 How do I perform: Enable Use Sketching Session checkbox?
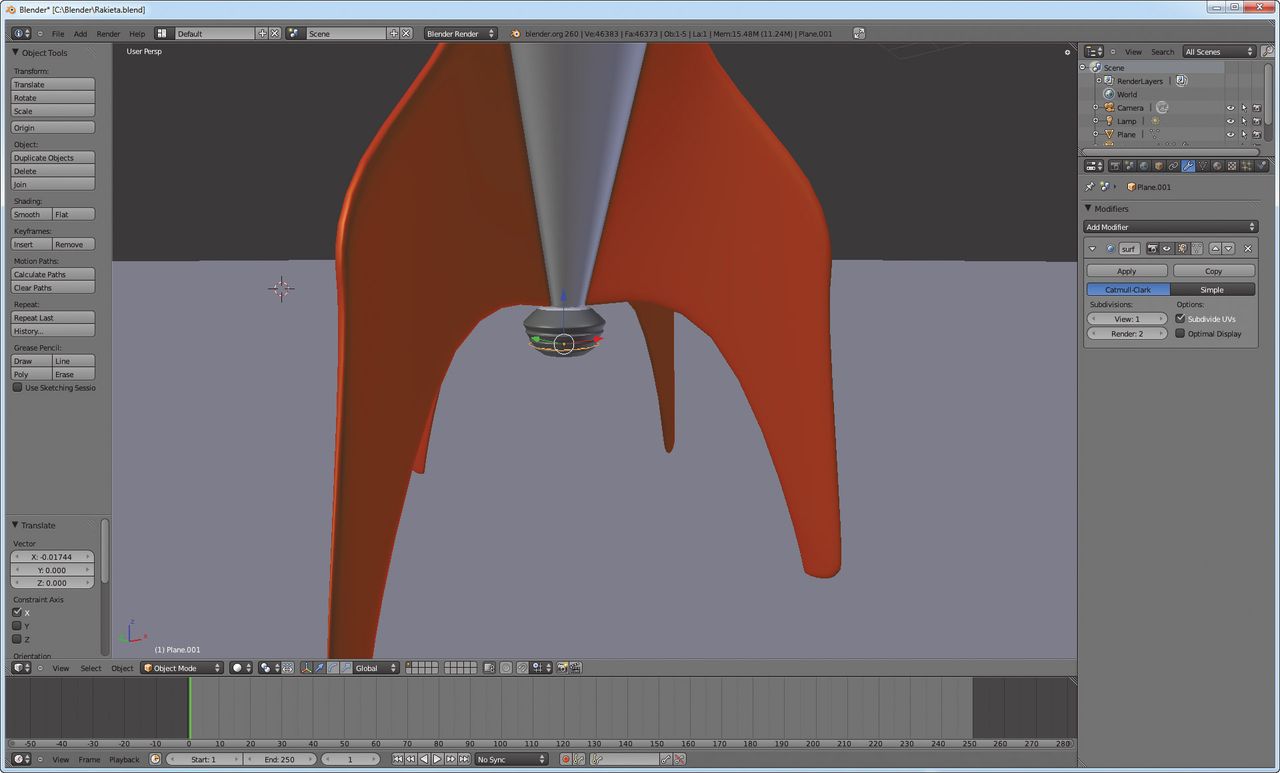17,387
